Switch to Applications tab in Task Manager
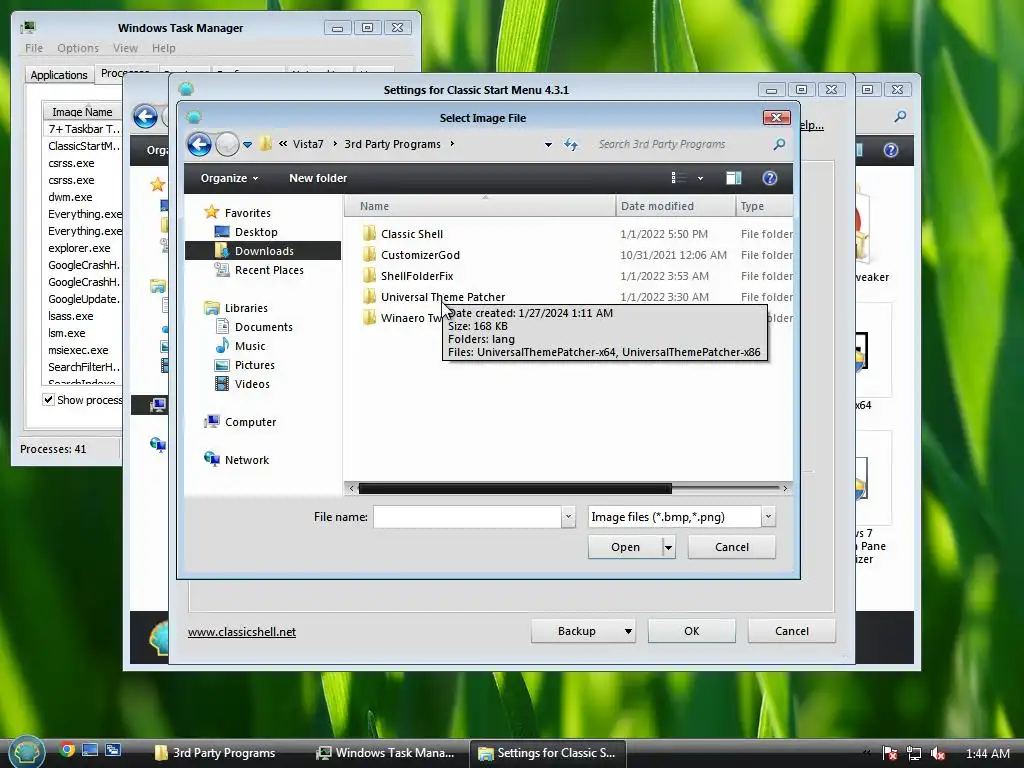Screen dimensions: 1024x768 (59, 74)
